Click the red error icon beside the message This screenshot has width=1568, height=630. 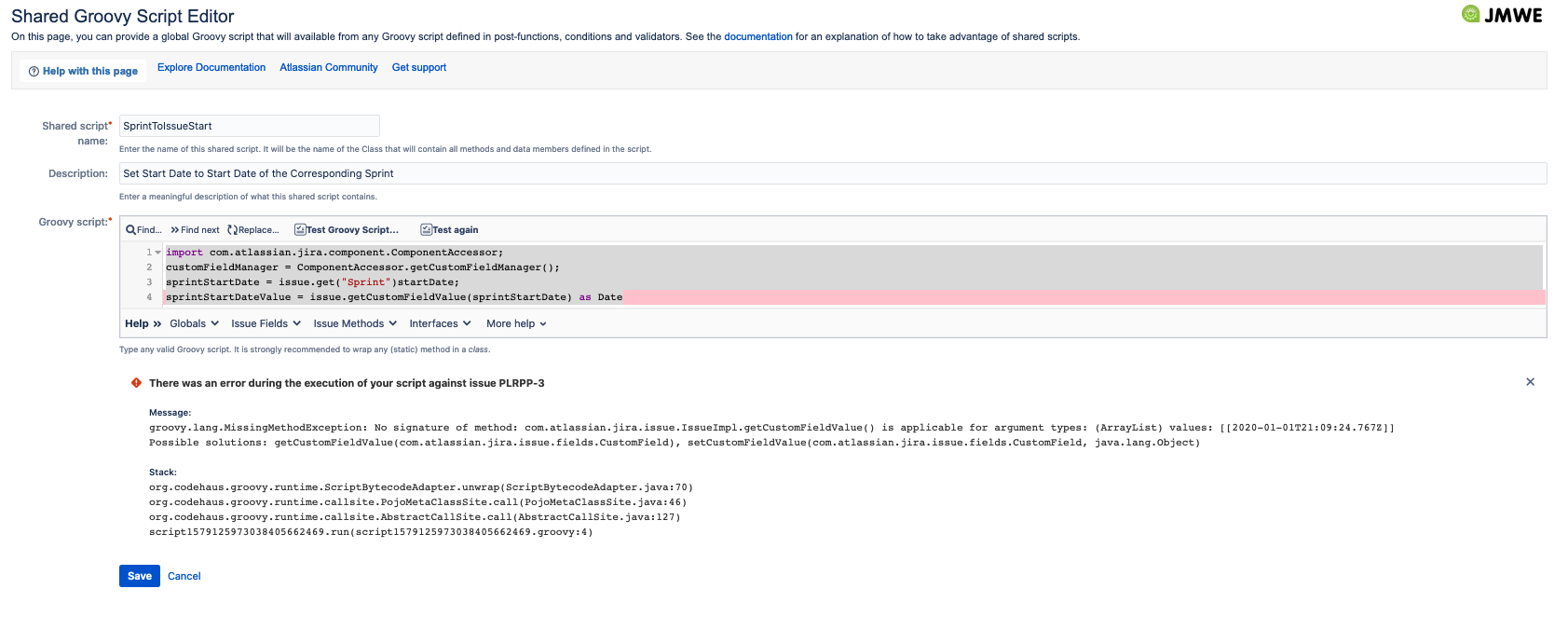pos(136,383)
